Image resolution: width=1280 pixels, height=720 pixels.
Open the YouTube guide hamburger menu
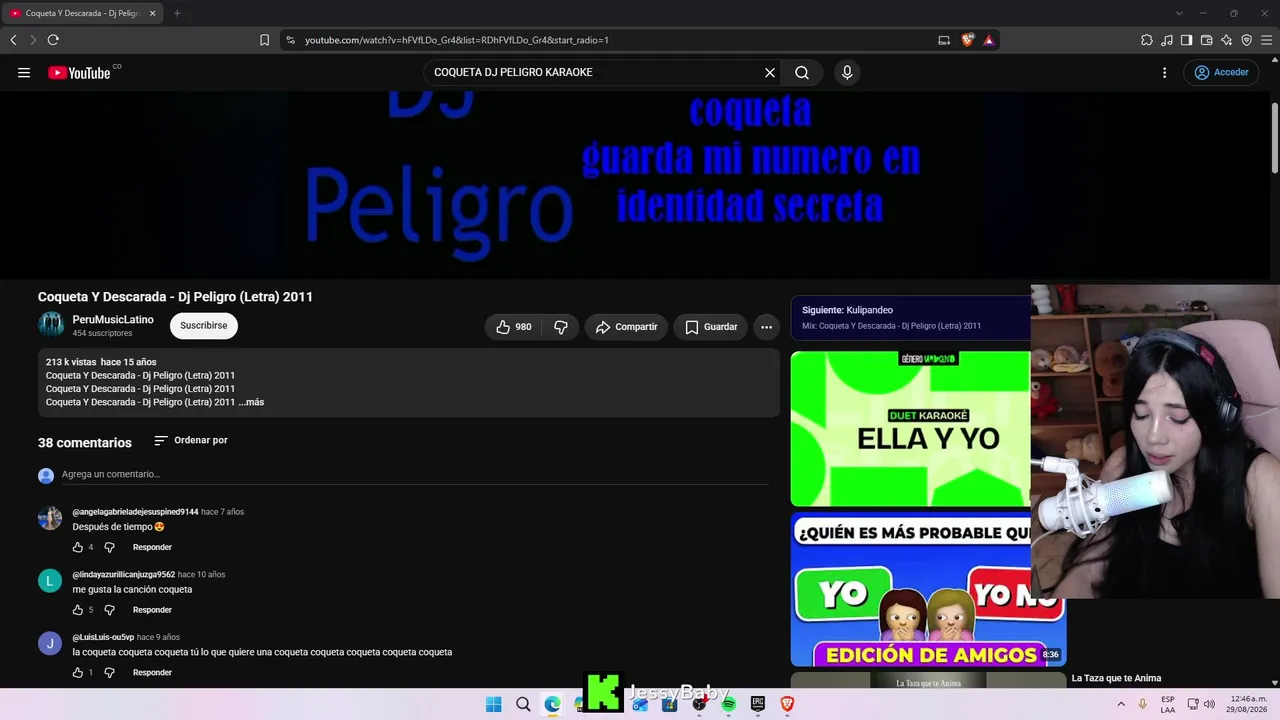coord(24,72)
